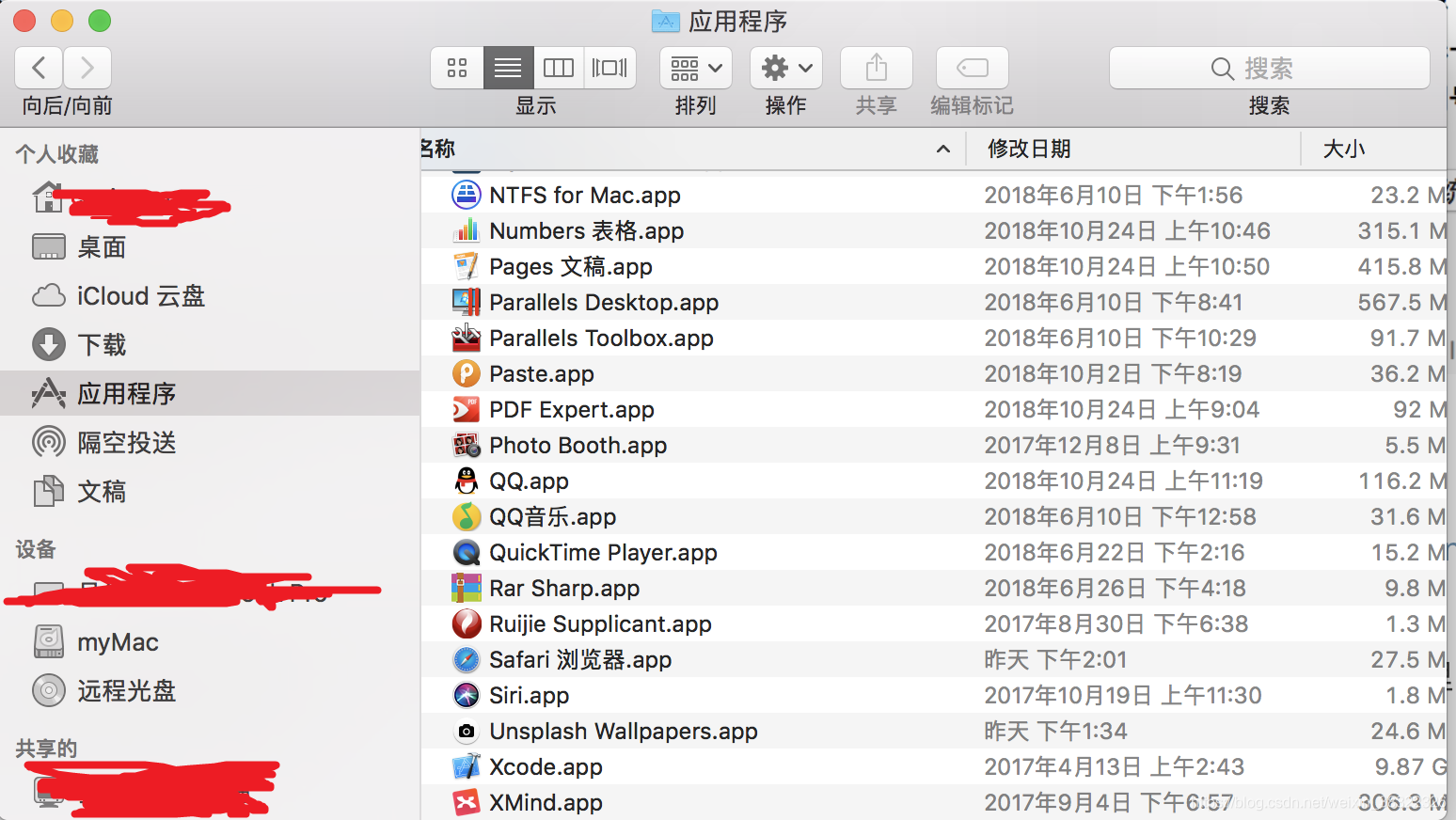
Task: Open the 排列 arrange dropdown
Action: pyautogui.click(x=696, y=68)
